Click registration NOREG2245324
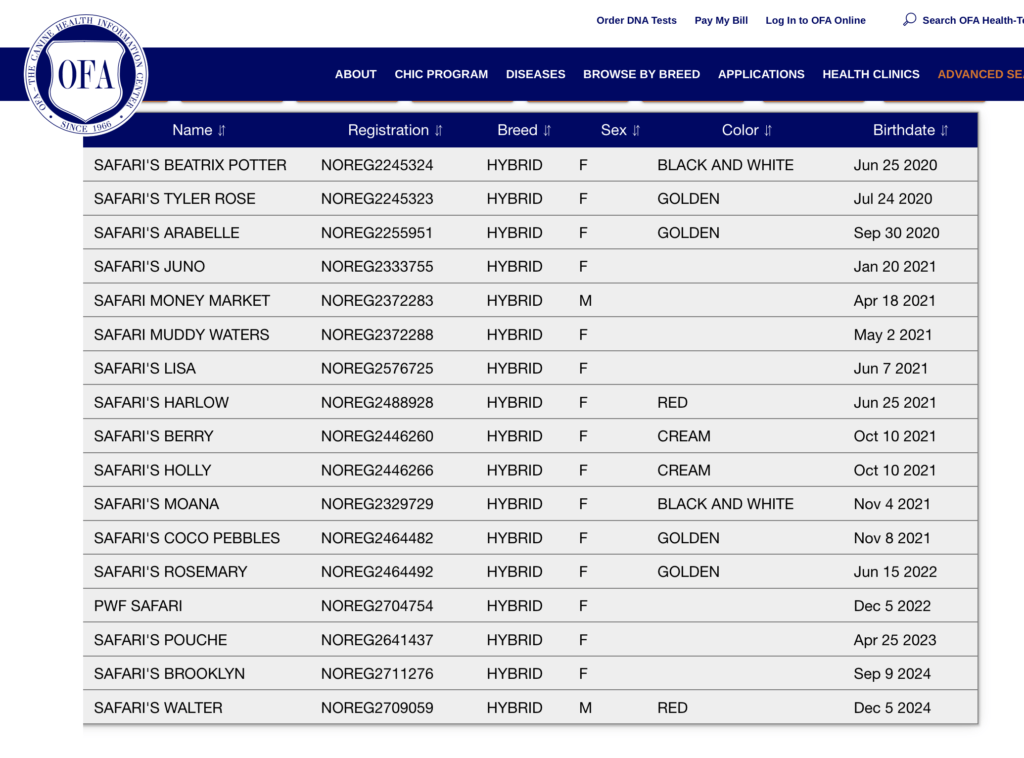Screen dimensions: 1024x758 tap(377, 165)
